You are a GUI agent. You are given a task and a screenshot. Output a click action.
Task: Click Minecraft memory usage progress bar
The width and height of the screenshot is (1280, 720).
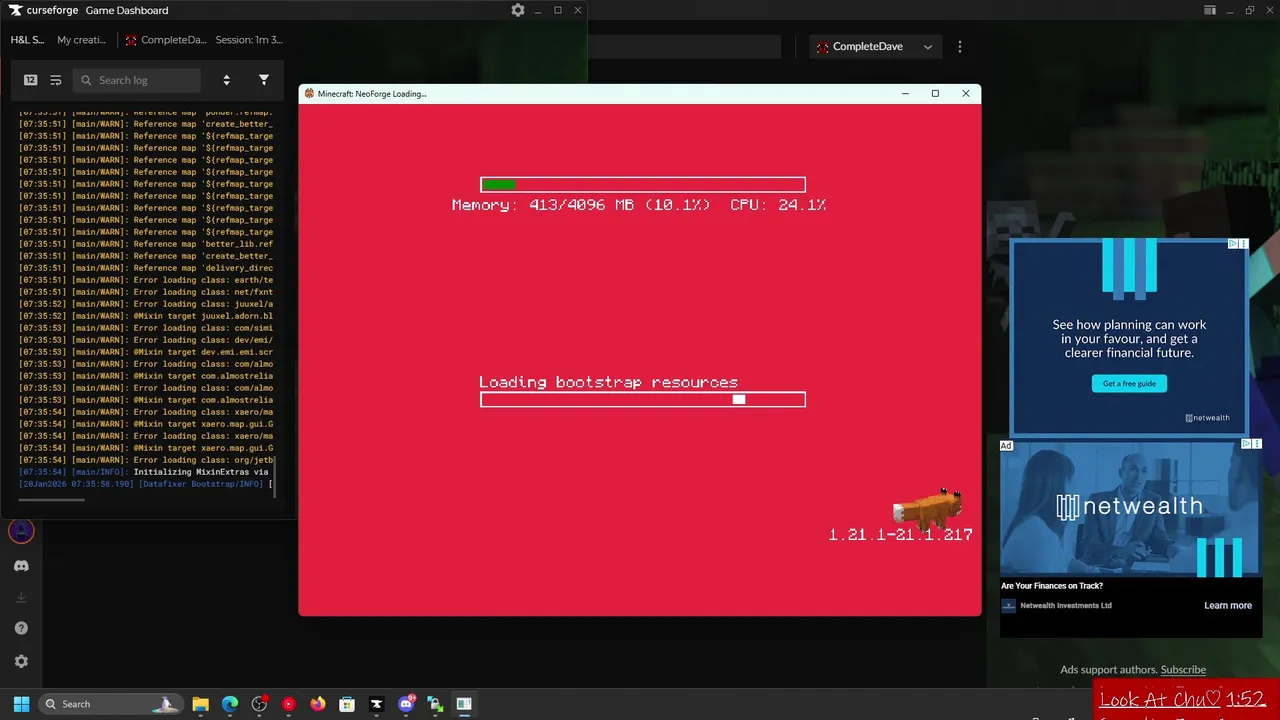[643, 184]
